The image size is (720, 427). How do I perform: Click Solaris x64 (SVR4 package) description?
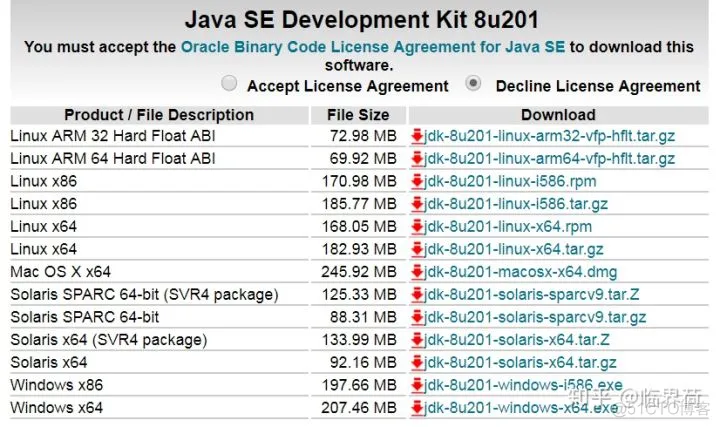tap(109, 340)
